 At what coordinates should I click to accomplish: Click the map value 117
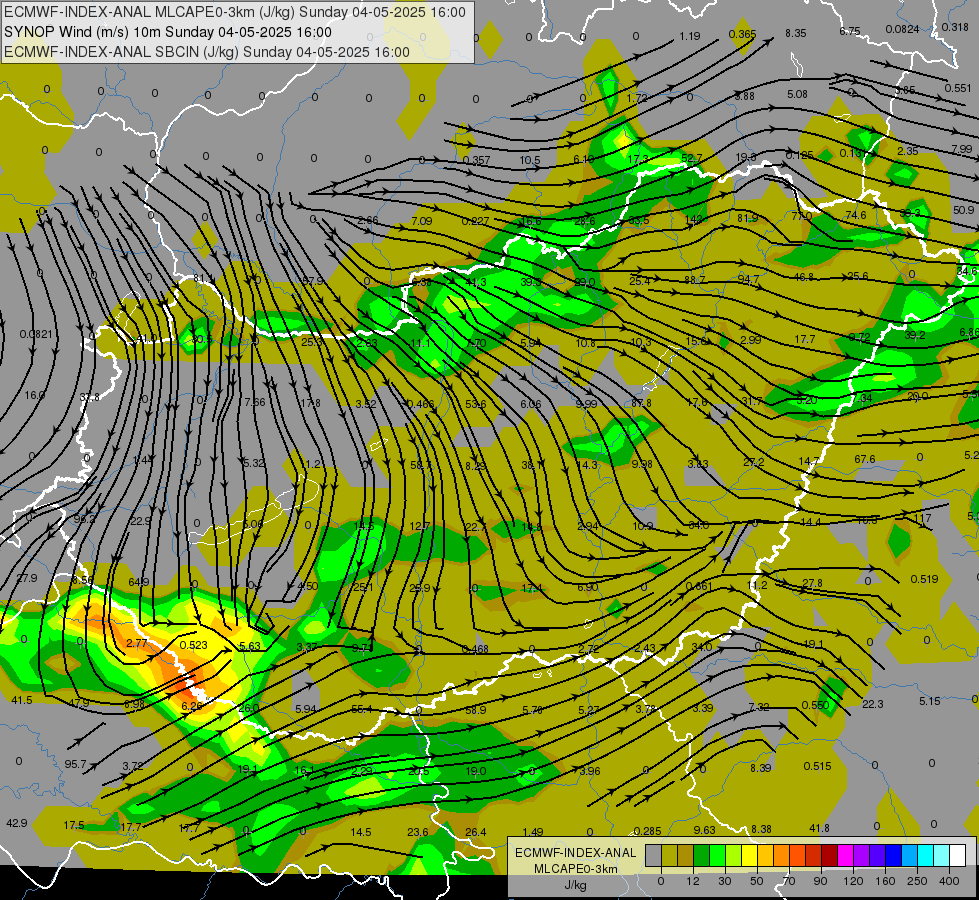tap(922, 518)
